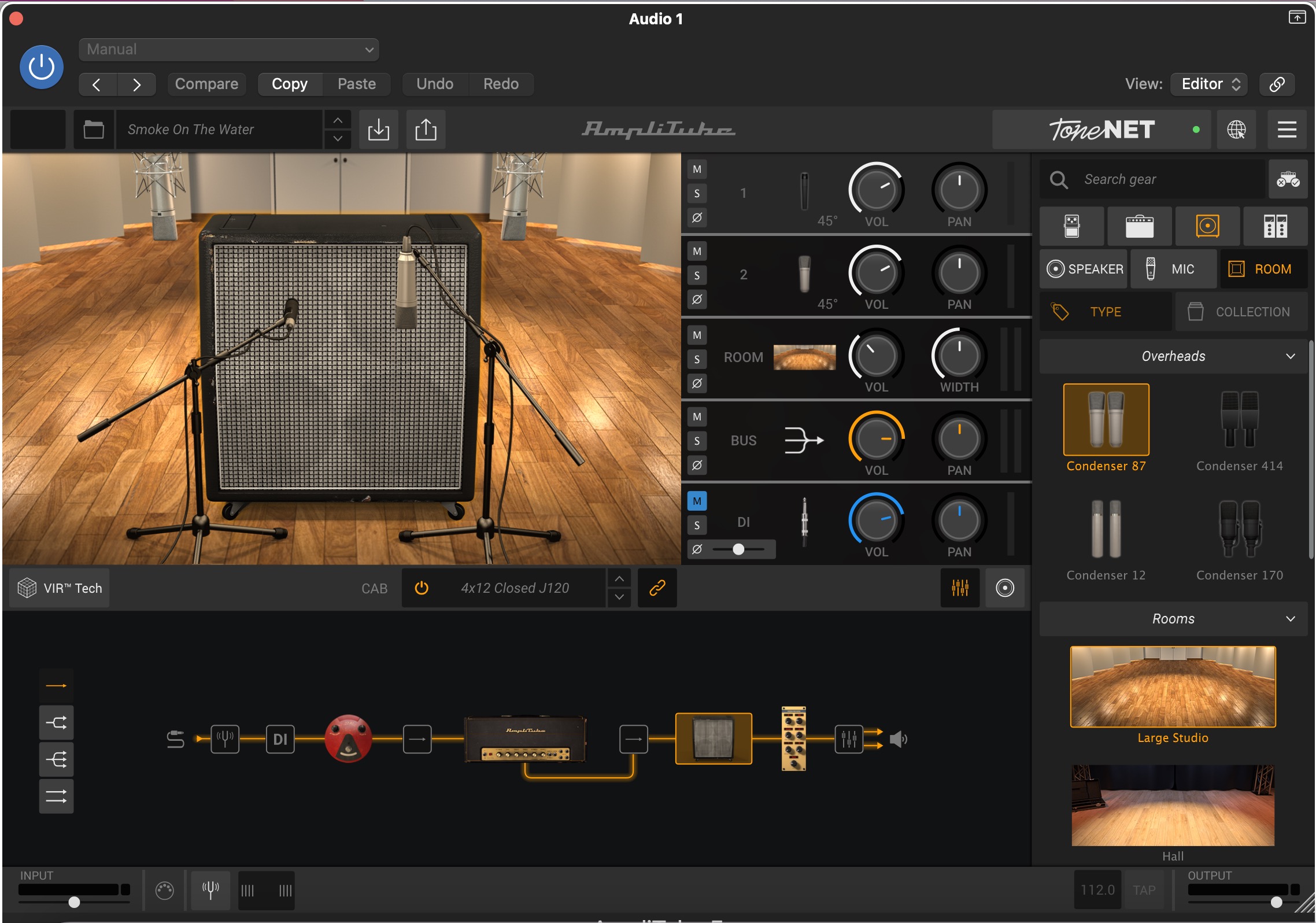Click the ROOM WIDTH knob

click(x=959, y=355)
